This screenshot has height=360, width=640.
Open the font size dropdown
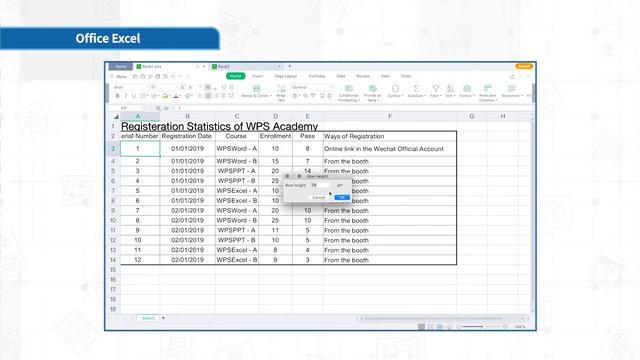coord(164,87)
